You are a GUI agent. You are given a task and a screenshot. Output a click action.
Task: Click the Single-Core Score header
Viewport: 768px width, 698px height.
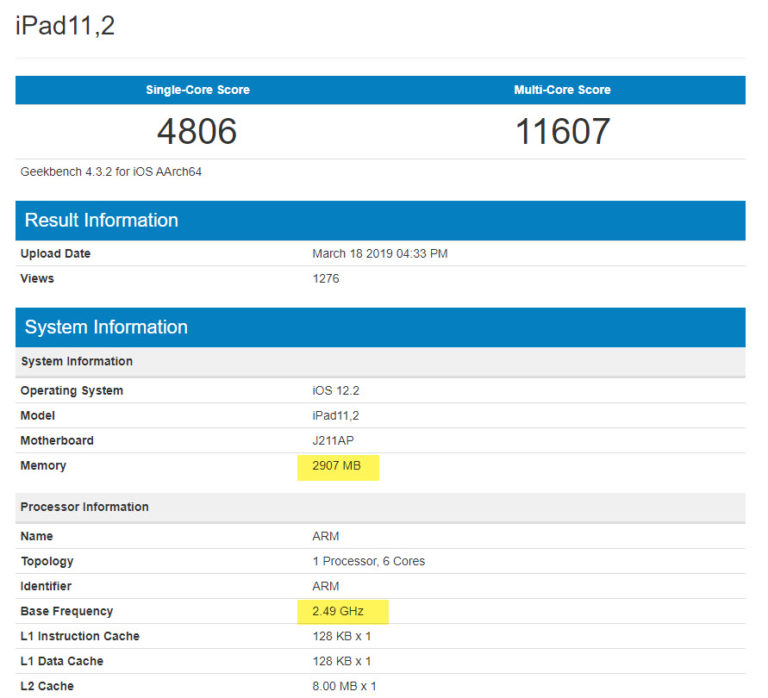[x=198, y=90]
